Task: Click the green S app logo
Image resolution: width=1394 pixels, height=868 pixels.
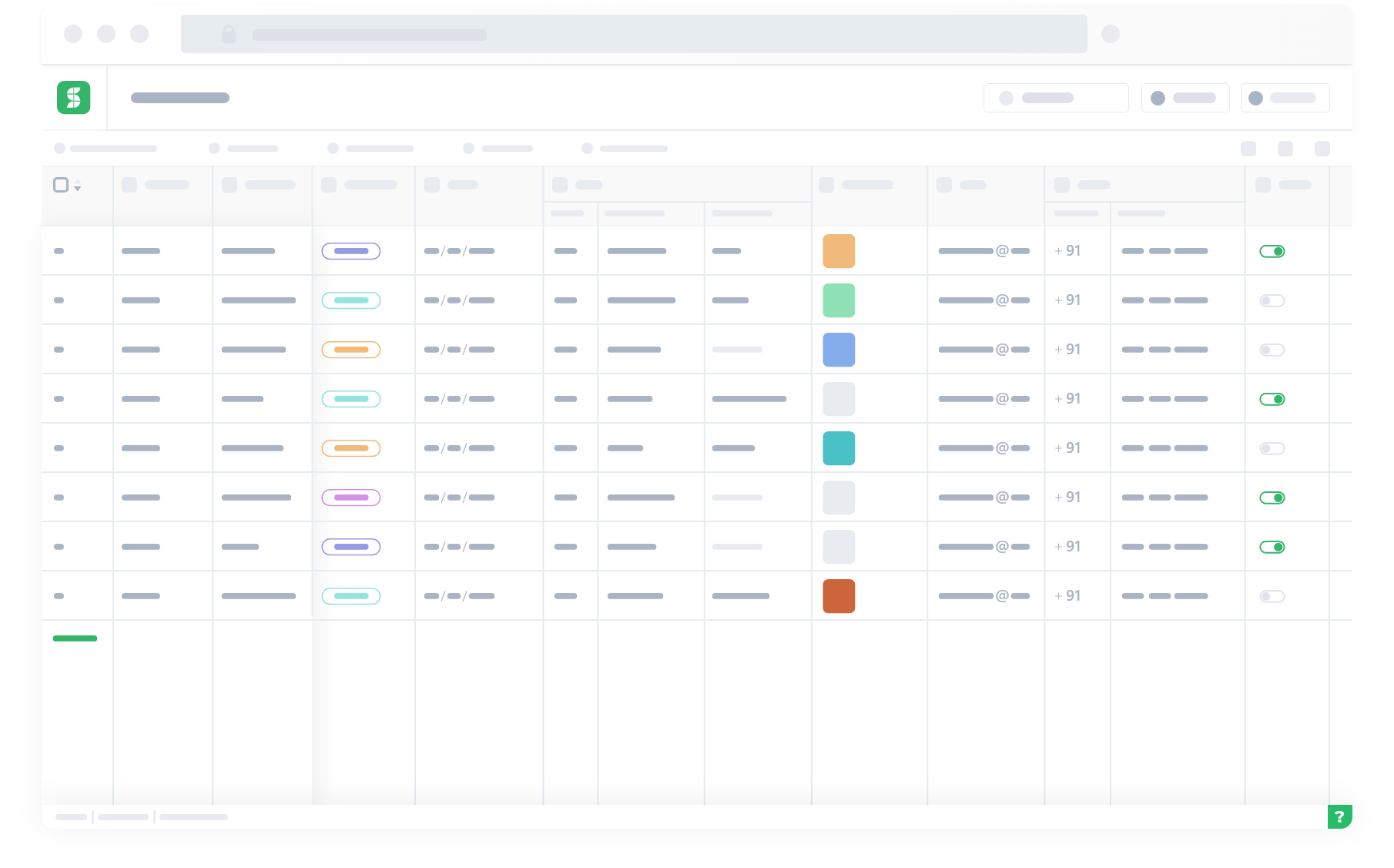Action: pos(74,98)
